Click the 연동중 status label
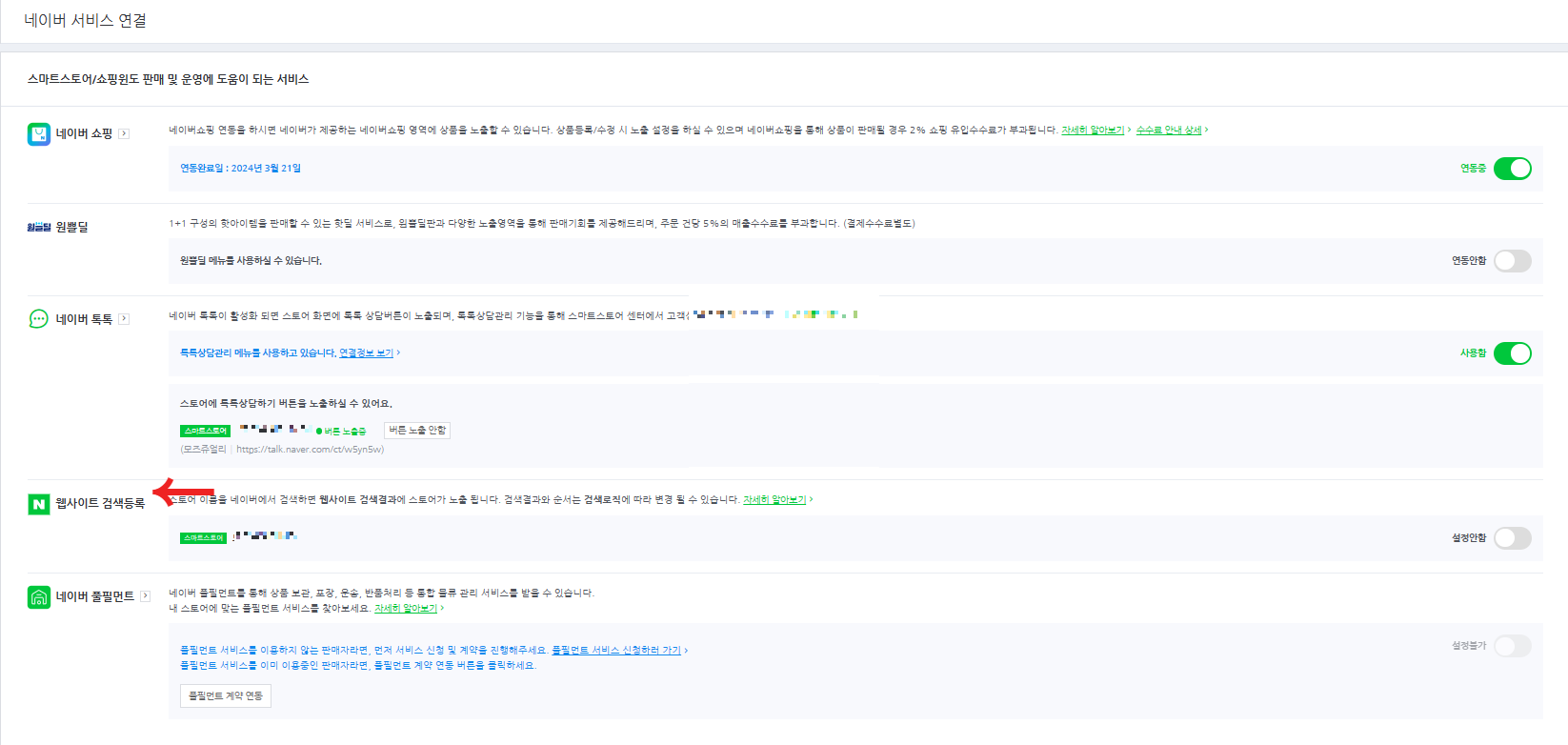 (x=1473, y=168)
